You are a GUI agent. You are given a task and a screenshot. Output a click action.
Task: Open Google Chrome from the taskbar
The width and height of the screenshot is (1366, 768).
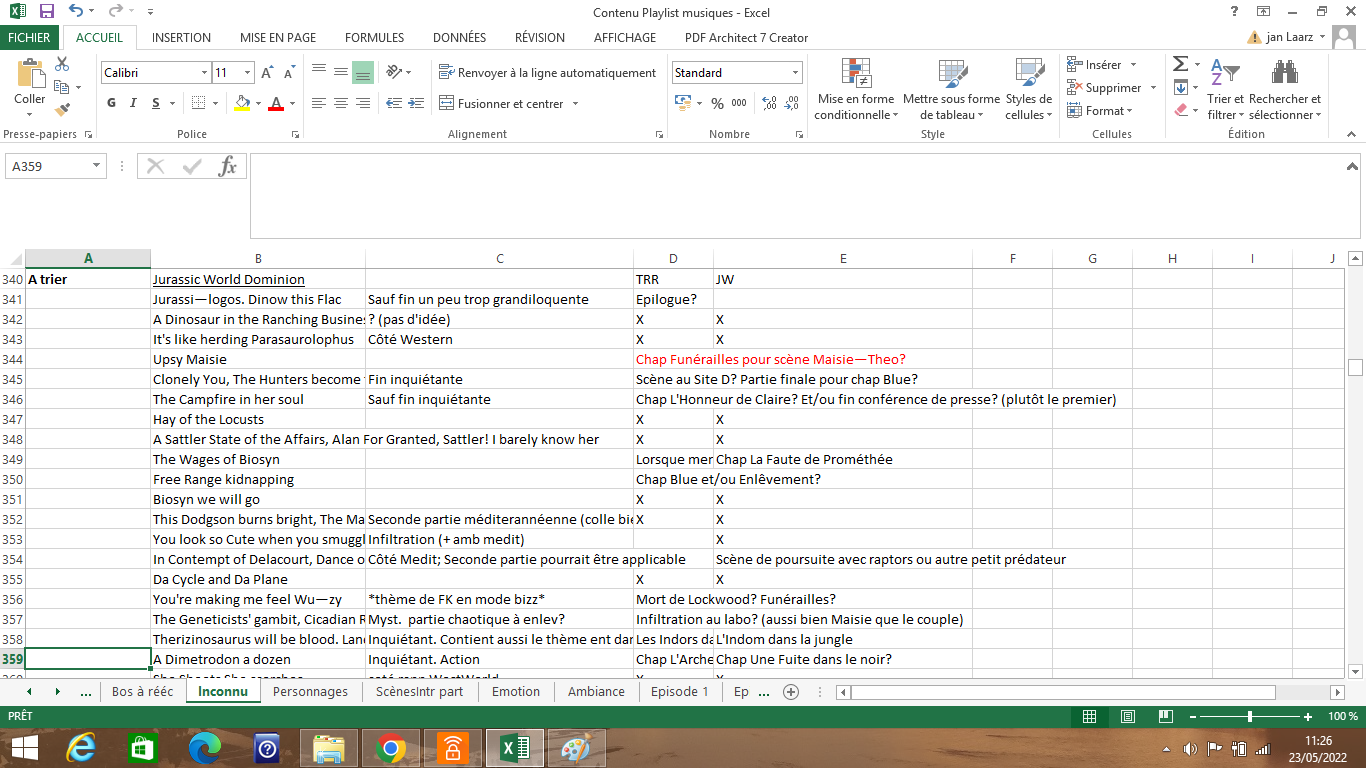[x=391, y=748]
